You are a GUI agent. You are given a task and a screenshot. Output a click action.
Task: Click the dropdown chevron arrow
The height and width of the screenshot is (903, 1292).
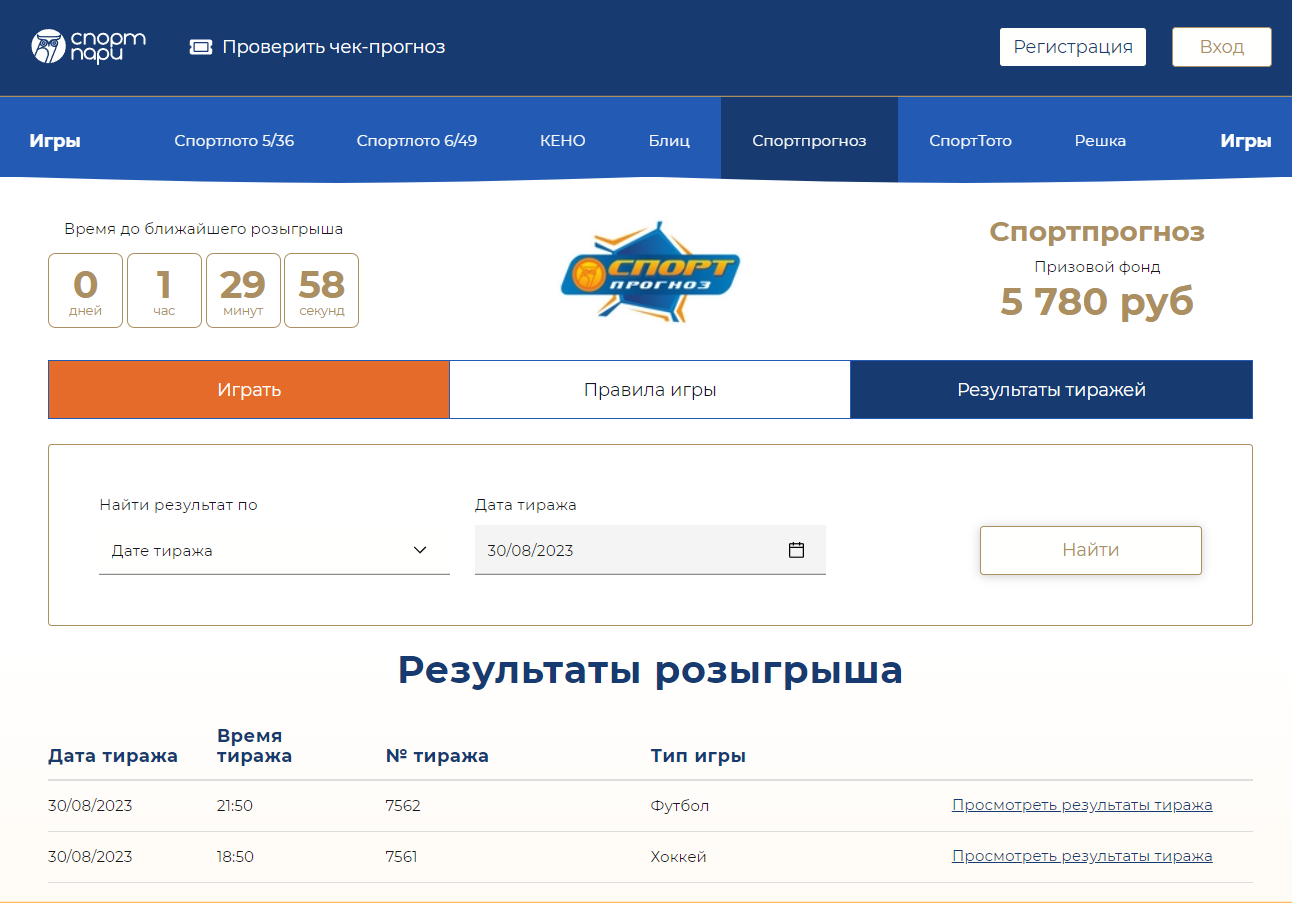[420, 550]
